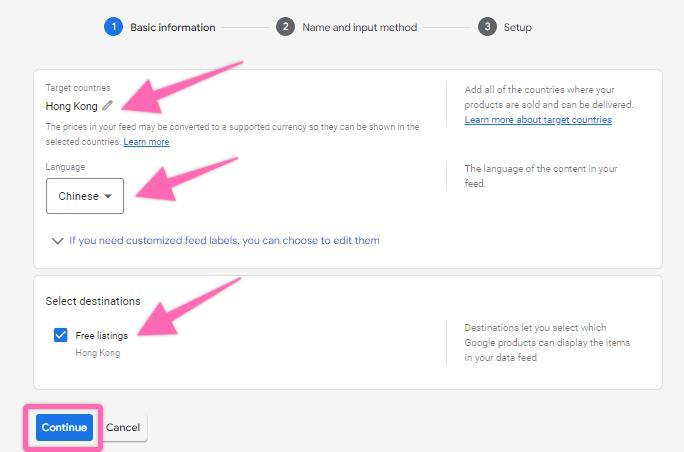Click the Free listings label text

(102, 336)
